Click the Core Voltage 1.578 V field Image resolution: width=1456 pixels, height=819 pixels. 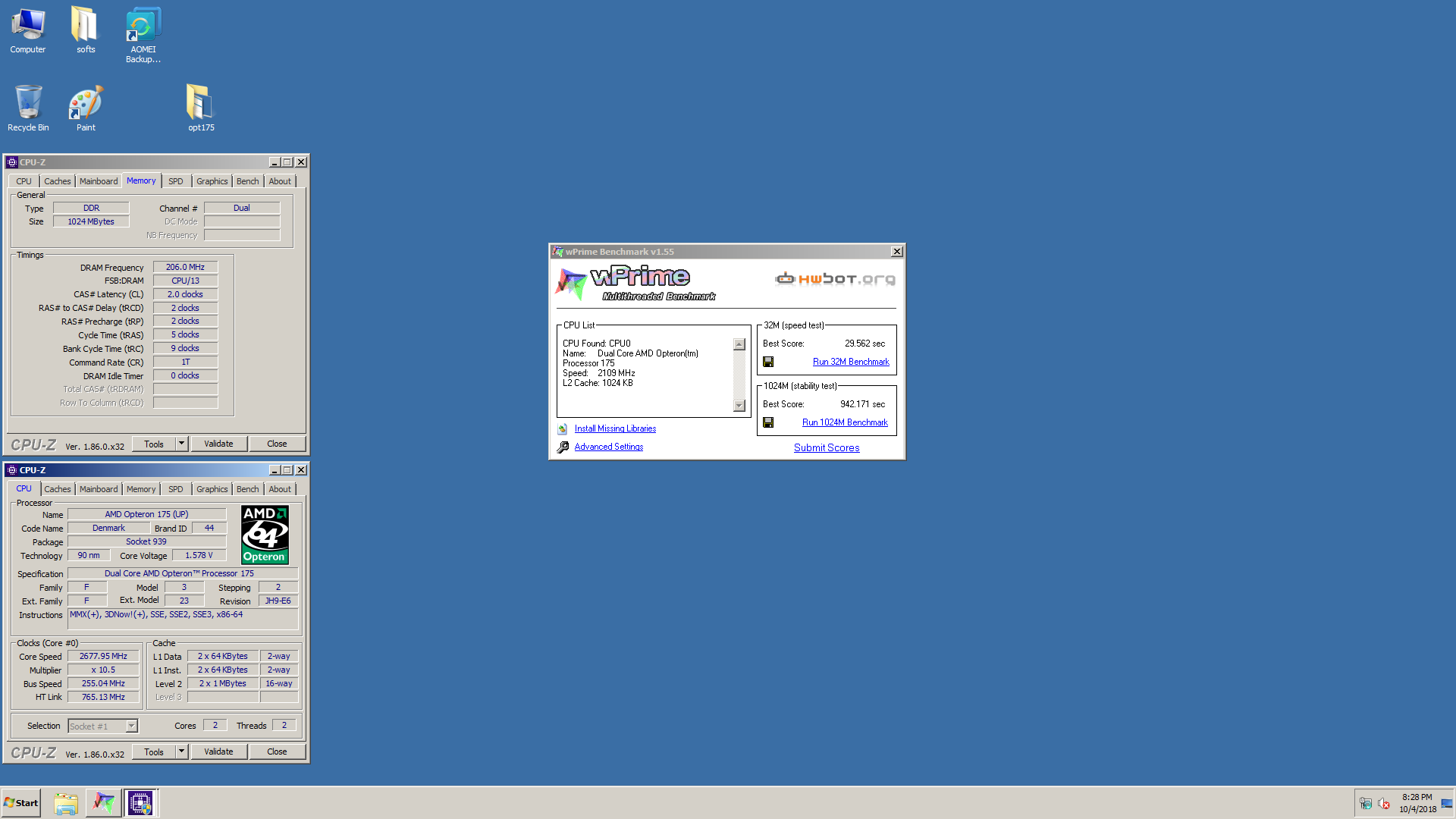click(x=199, y=555)
